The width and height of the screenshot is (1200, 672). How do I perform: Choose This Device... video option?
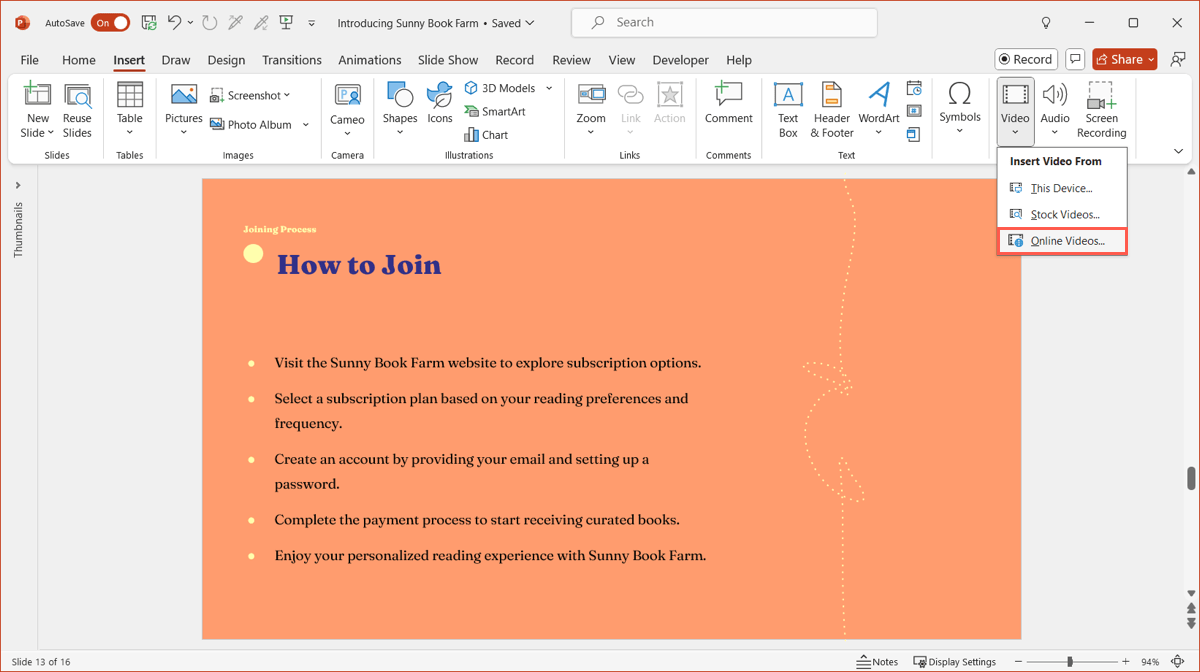1062,188
